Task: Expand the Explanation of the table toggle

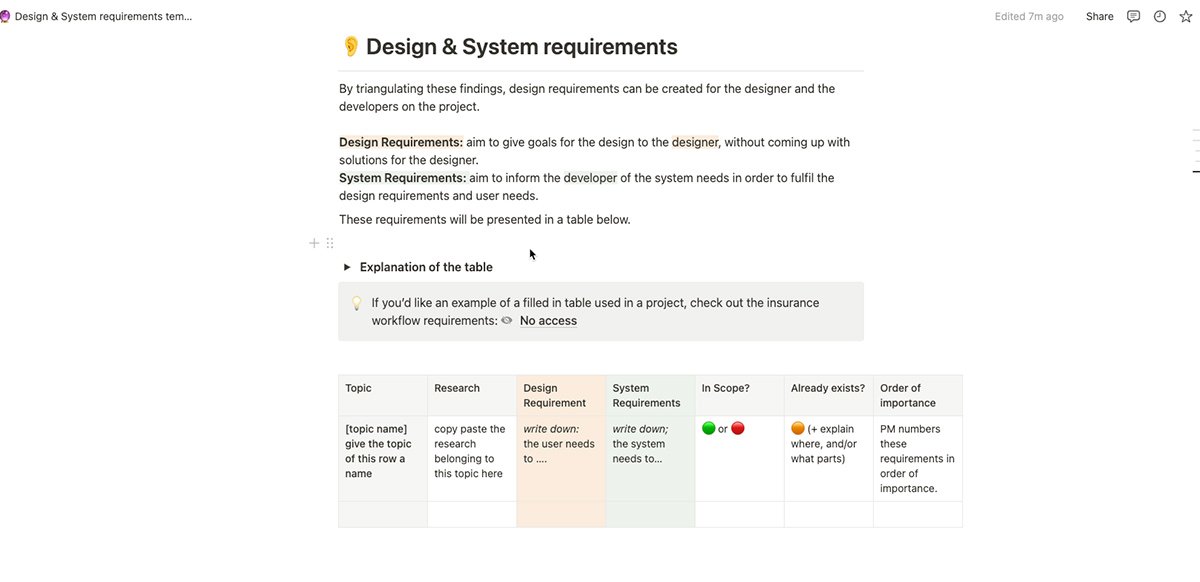Action: pos(347,267)
